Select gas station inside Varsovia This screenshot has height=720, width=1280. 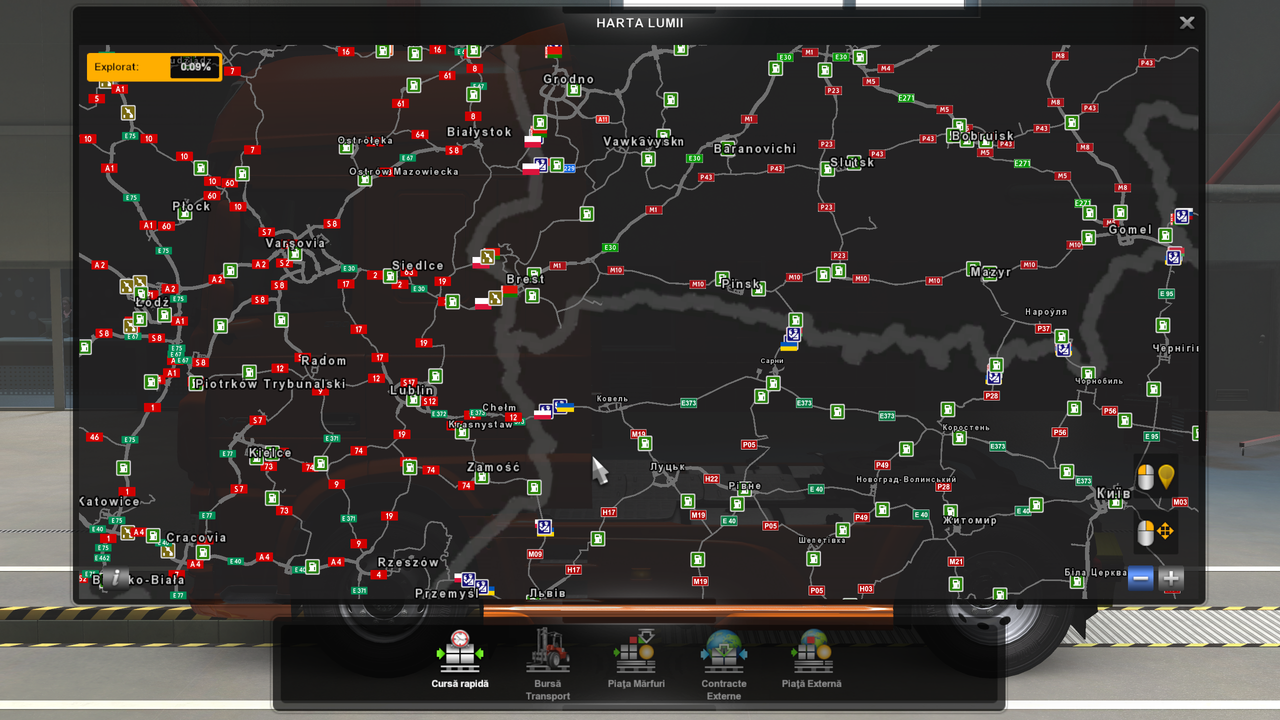pos(293,255)
